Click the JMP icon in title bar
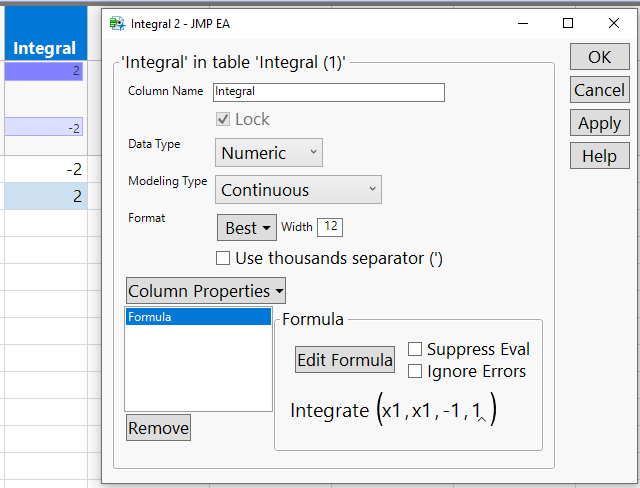640x488 pixels. coord(117,22)
